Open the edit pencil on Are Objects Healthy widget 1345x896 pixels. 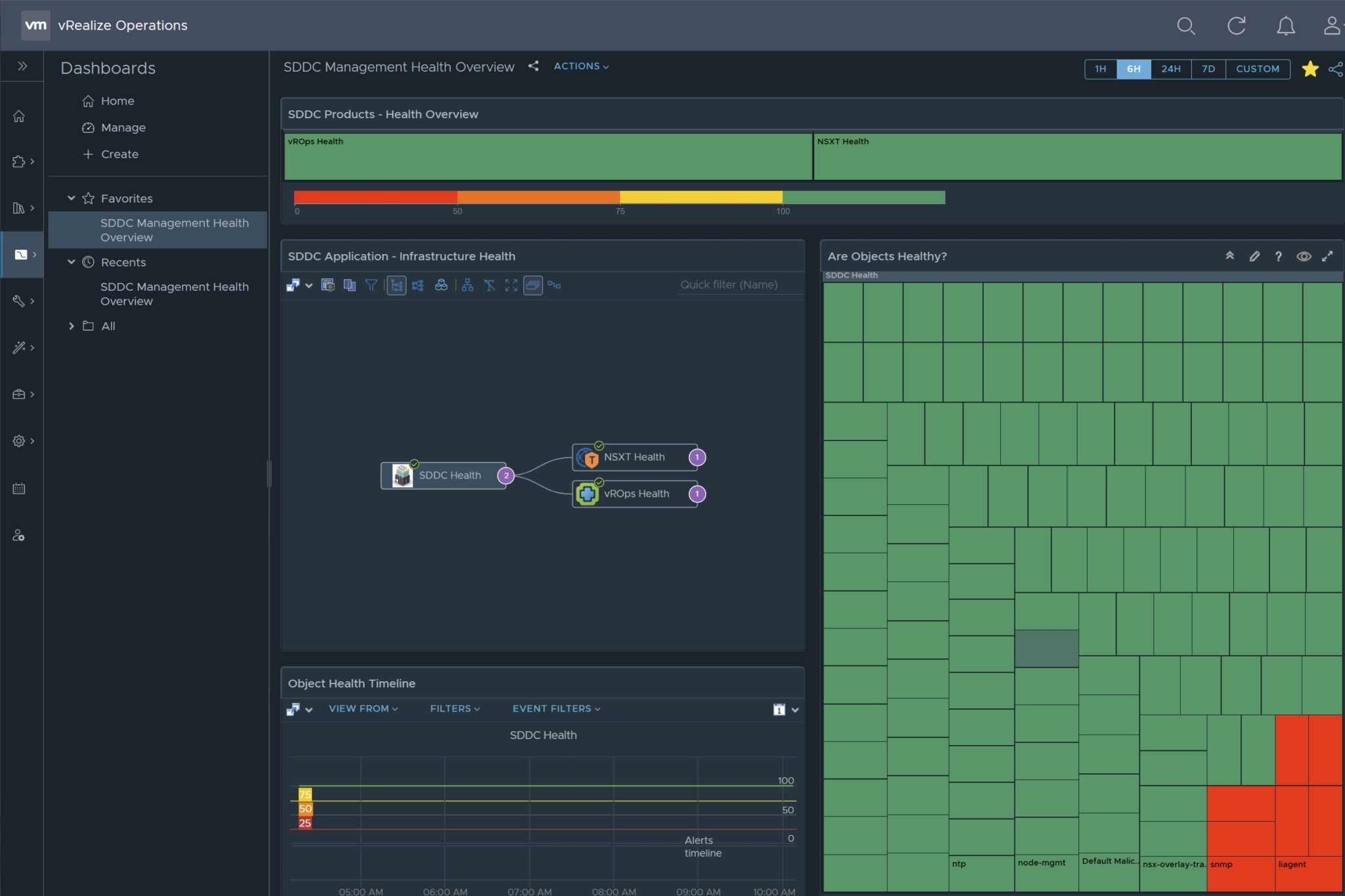point(1254,257)
